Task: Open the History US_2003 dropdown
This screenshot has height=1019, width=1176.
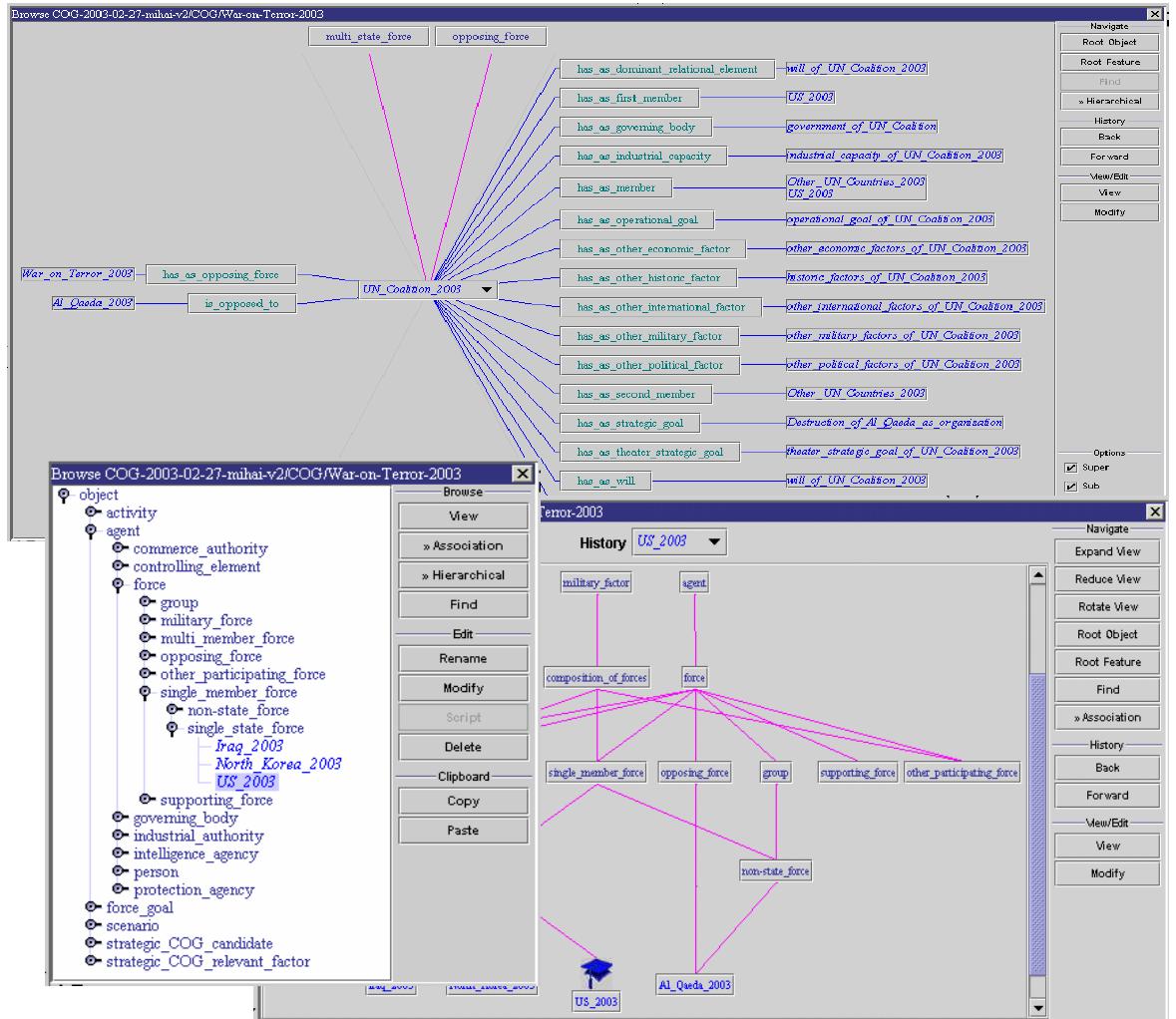Action: tap(714, 541)
